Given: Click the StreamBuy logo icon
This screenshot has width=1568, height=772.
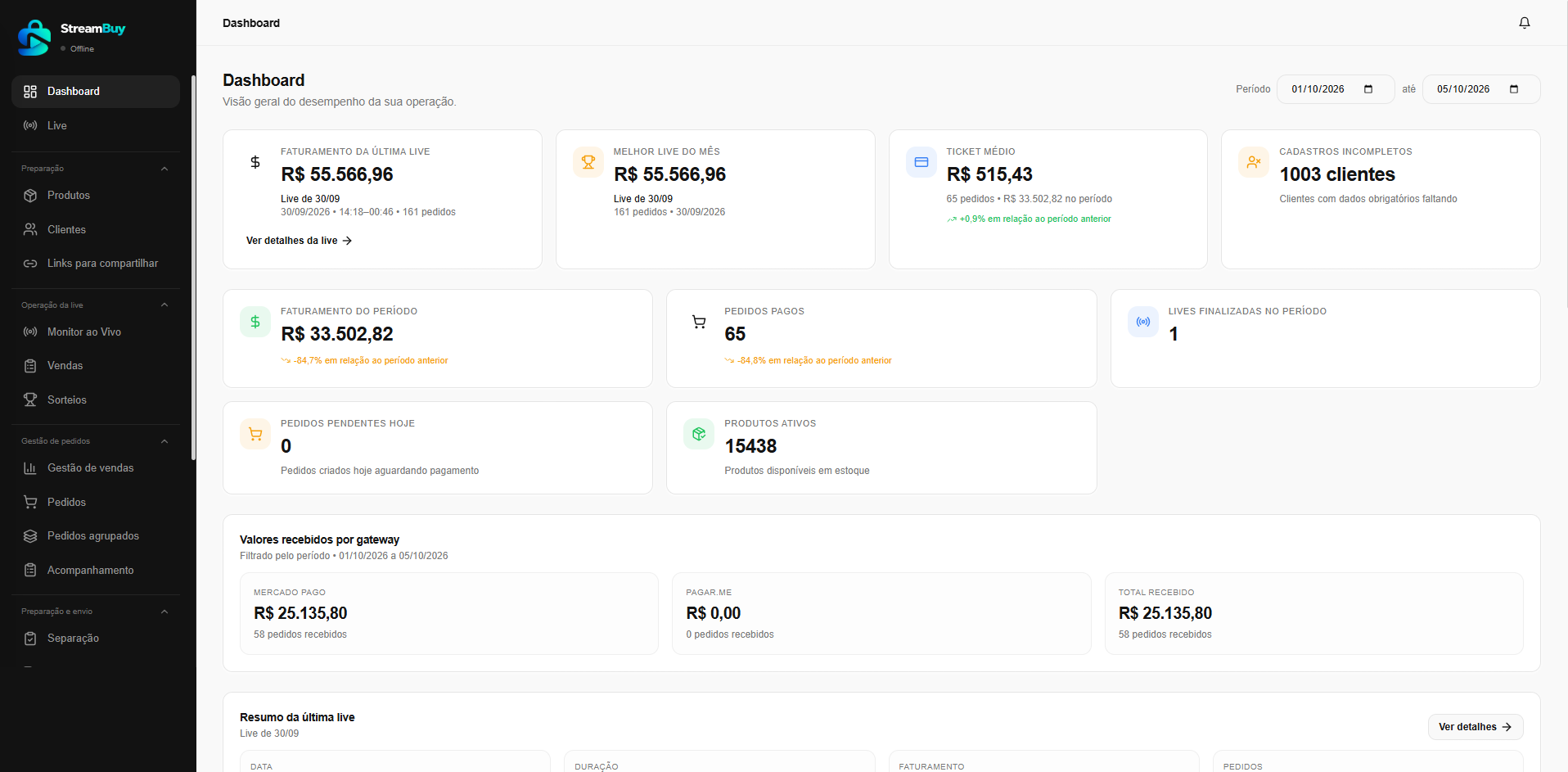Looking at the screenshot, I should coord(34,38).
